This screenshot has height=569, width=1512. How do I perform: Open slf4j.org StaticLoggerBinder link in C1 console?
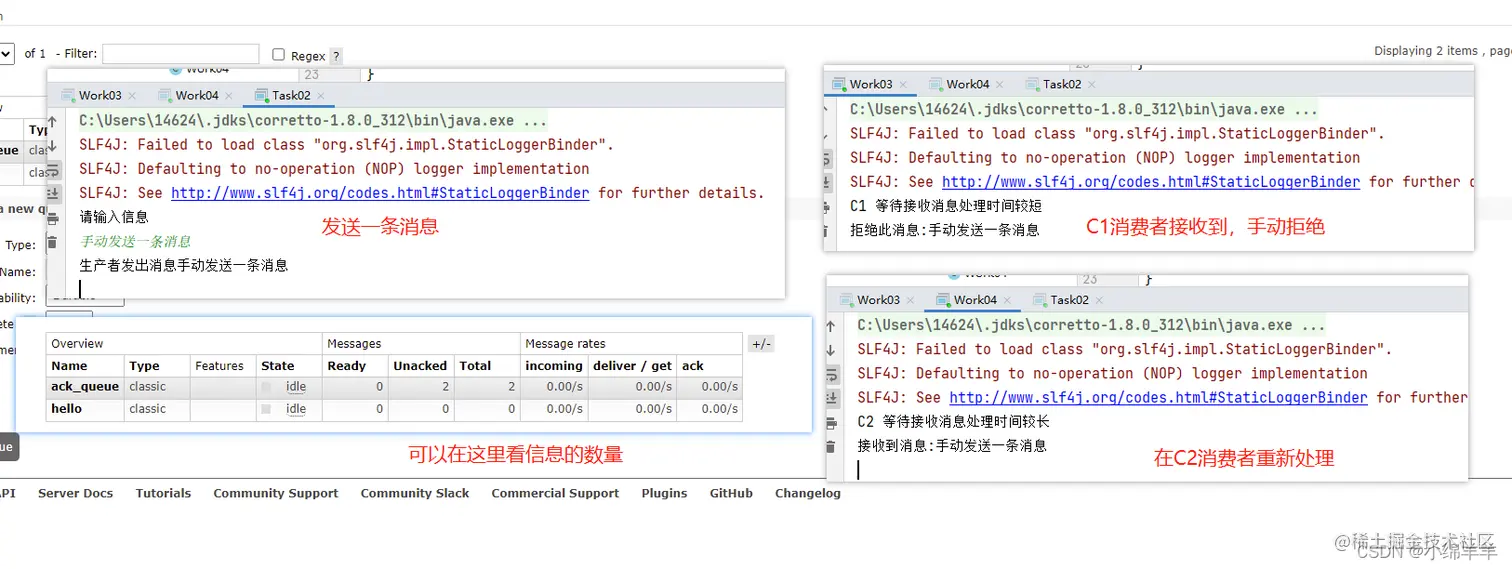coord(1151,182)
